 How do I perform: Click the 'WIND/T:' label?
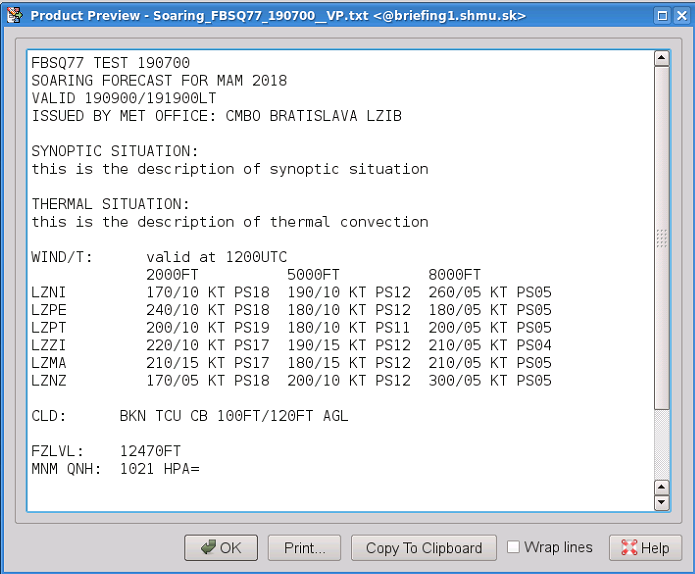62,257
